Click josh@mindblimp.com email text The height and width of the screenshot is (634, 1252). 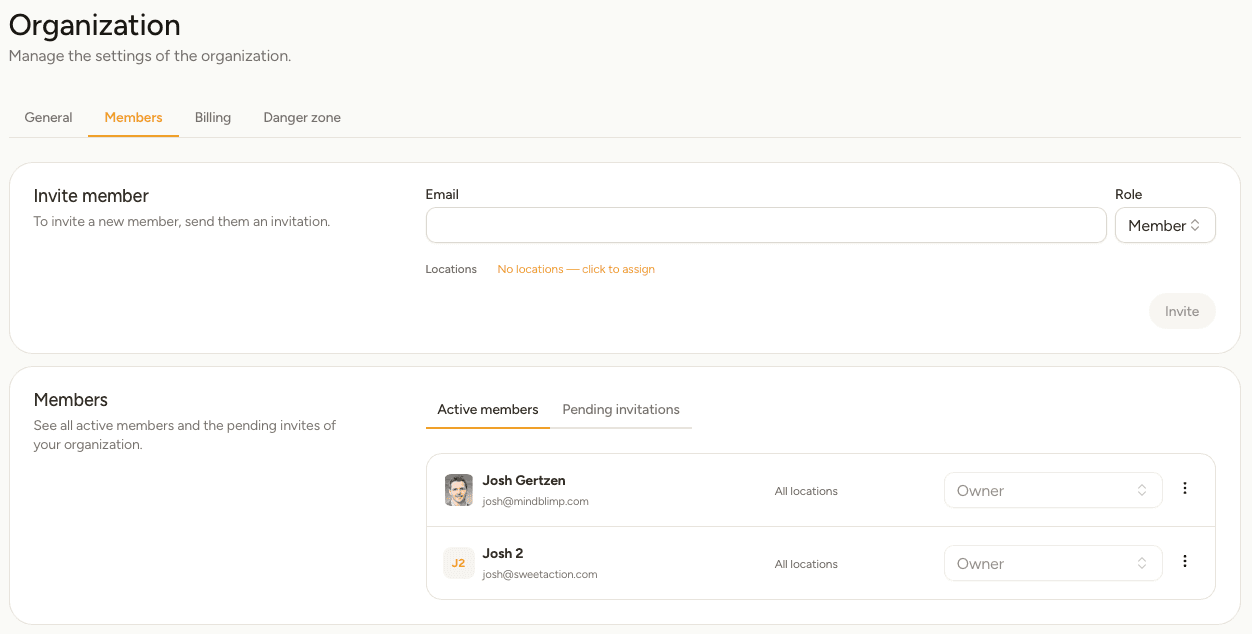[535, 501]
